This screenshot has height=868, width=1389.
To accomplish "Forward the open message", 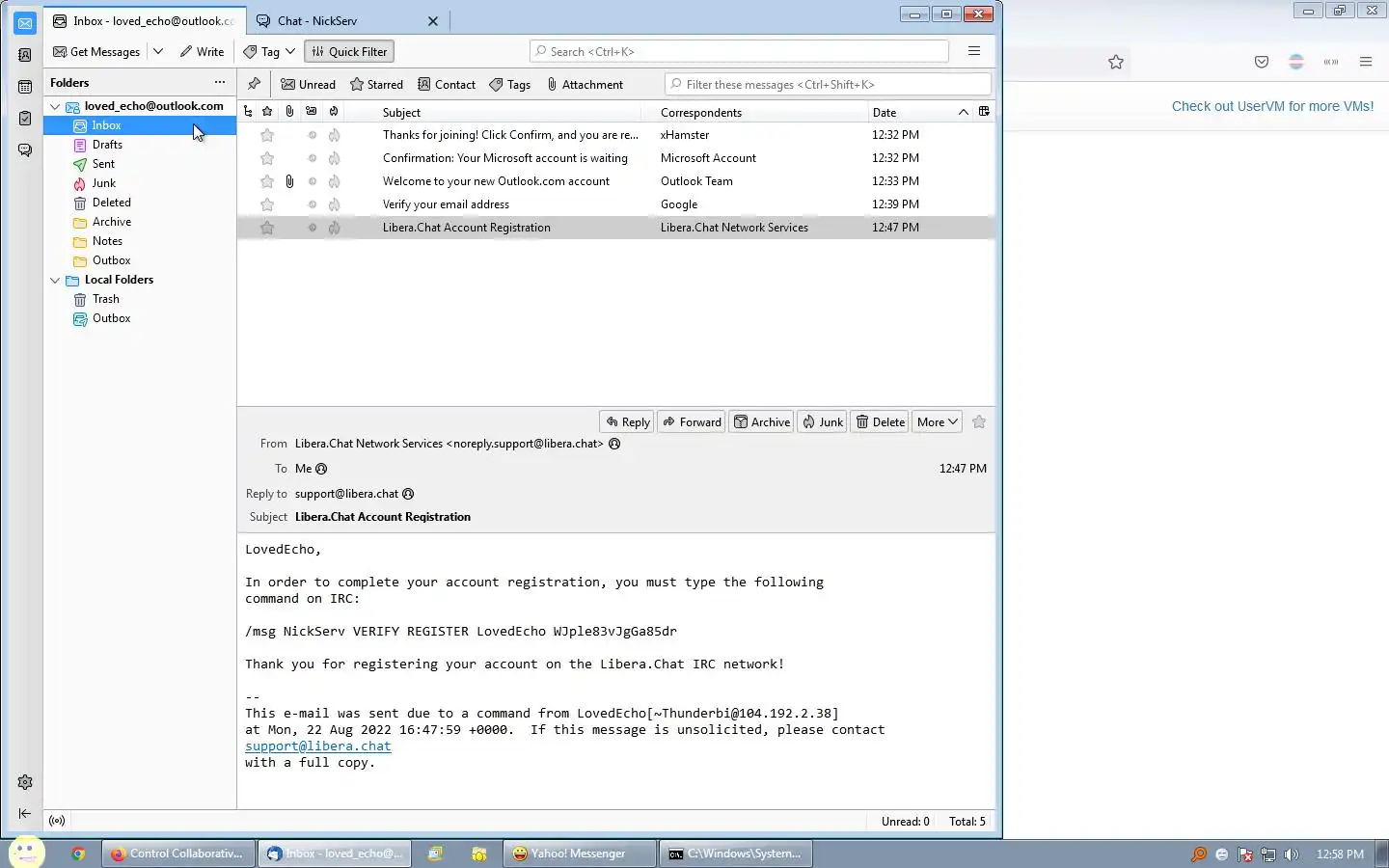I will [x=692, y=421].
